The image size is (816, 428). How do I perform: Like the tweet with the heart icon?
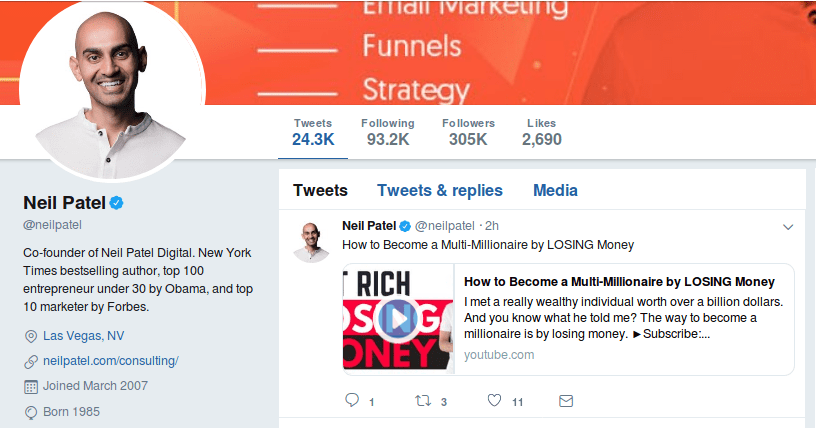(x=494, y=401)
